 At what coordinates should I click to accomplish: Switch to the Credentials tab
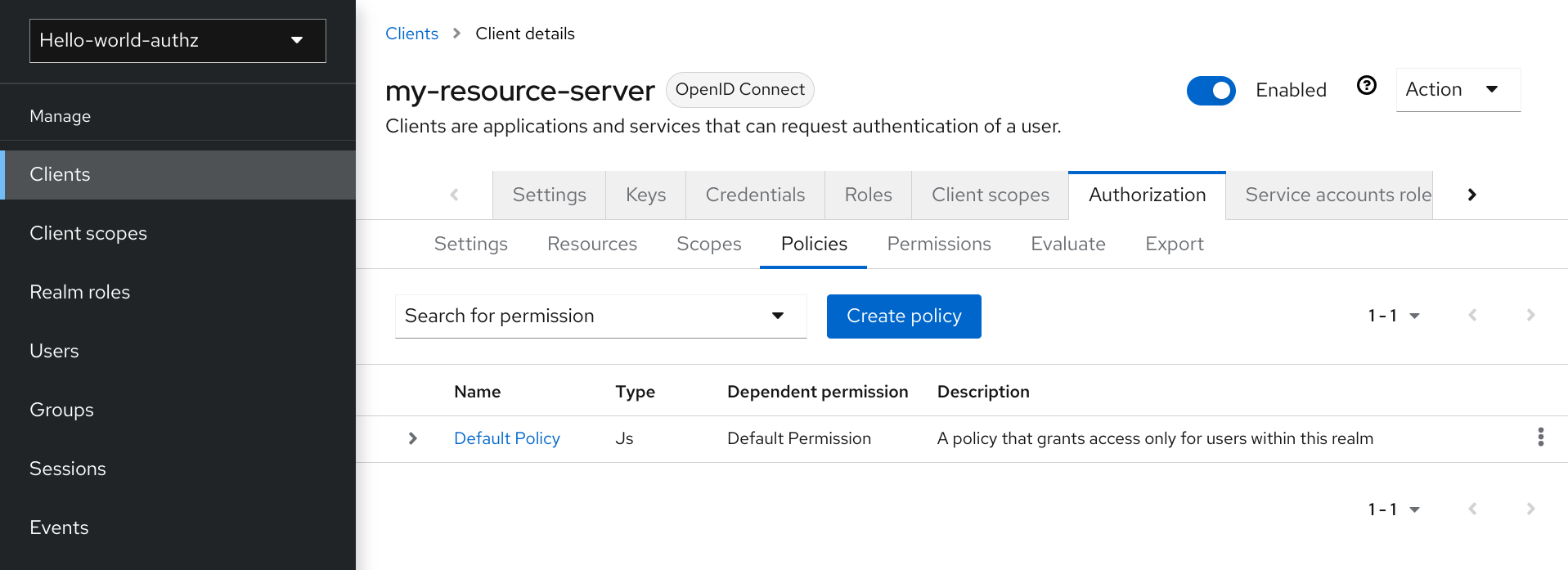point(755,195)
